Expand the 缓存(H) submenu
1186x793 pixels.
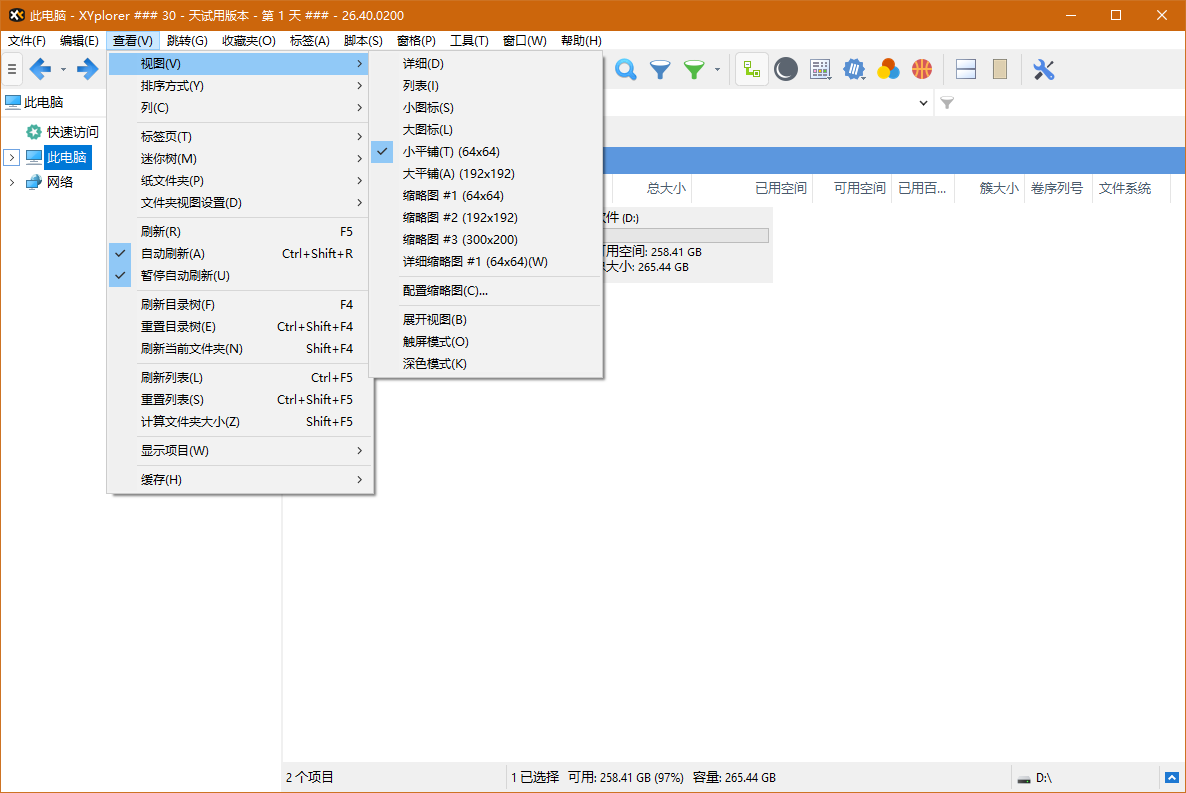(x=241, y=479)
